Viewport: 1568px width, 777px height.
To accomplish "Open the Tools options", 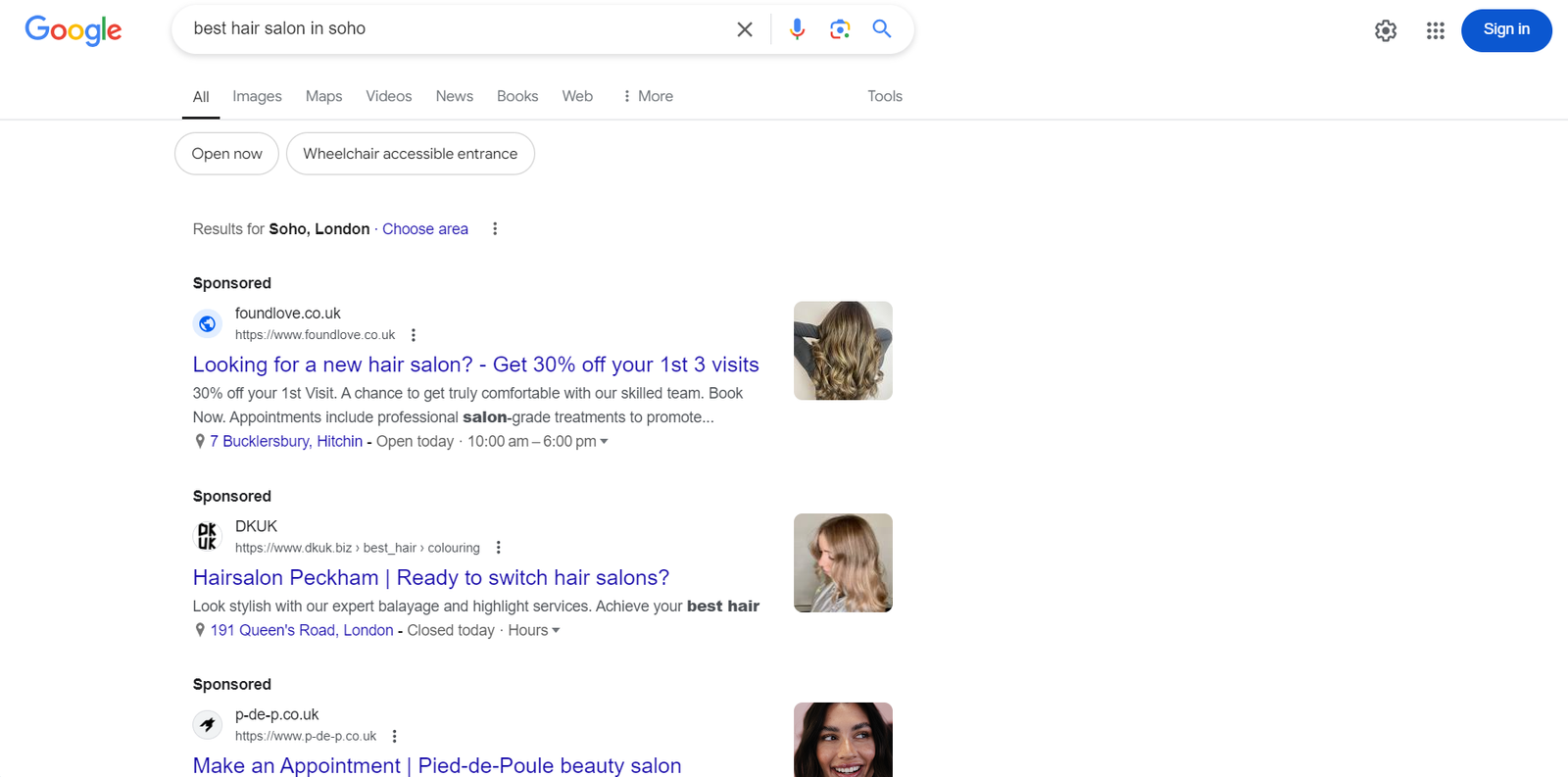I will pos(885,96).
